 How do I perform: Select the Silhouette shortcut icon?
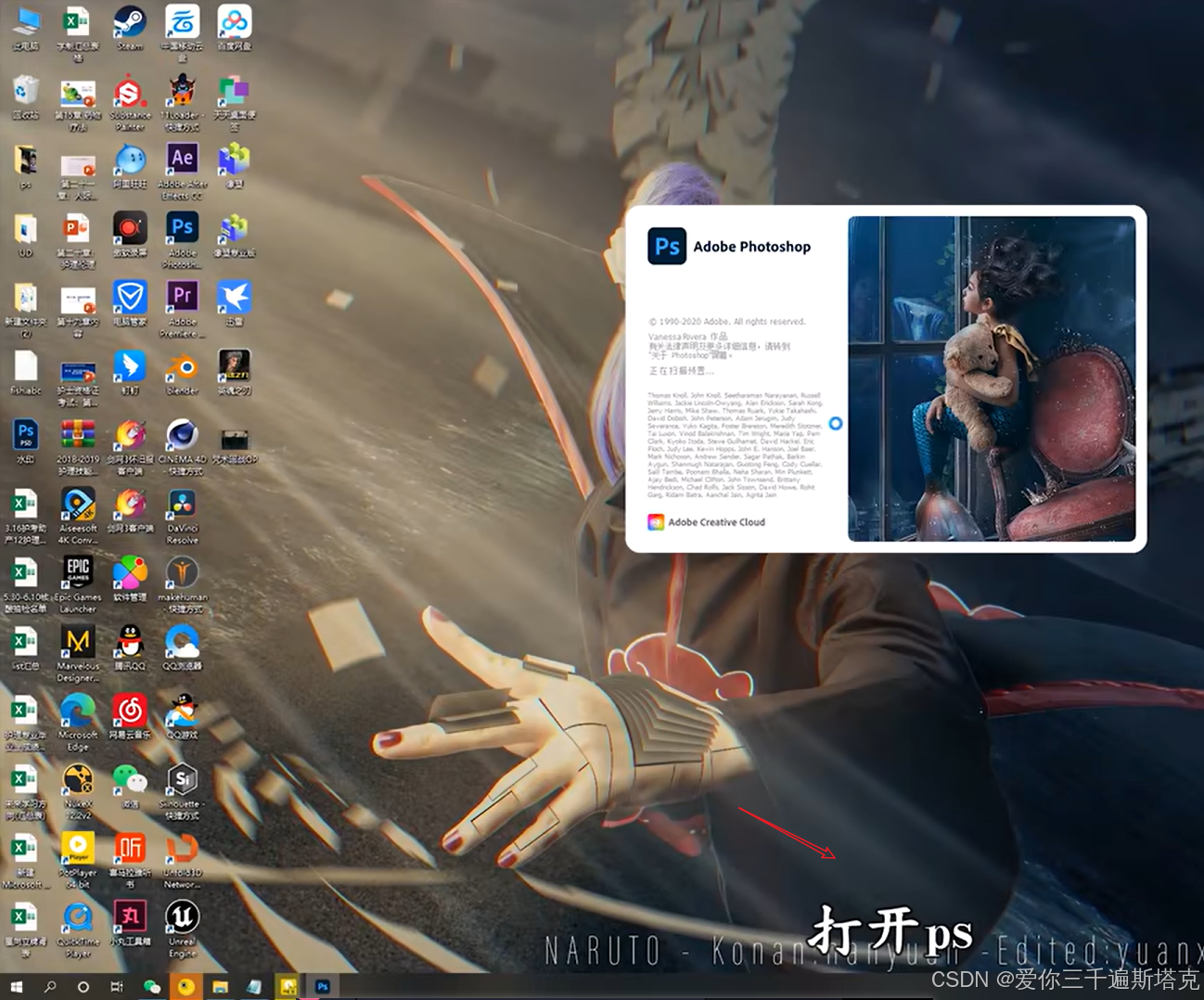[x=183, y=790]
